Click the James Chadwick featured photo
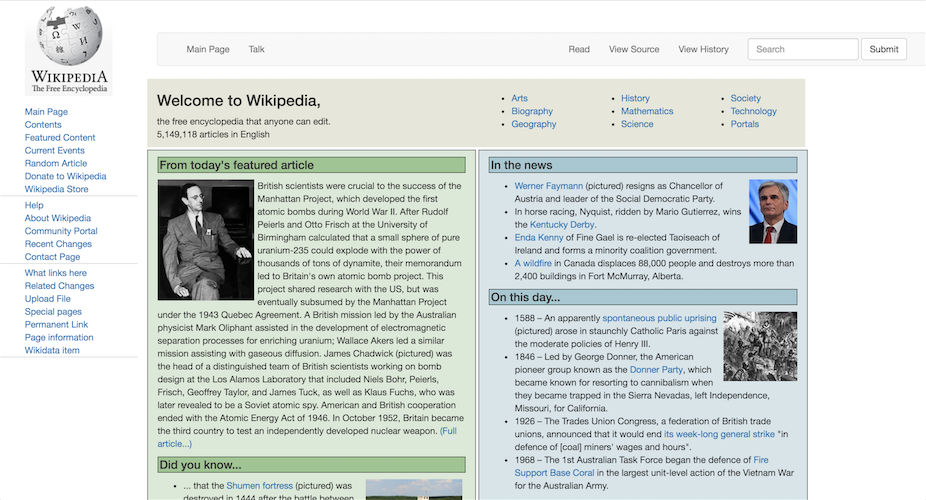The height and width of the screenshot is (500, 926). pos(206,240)
